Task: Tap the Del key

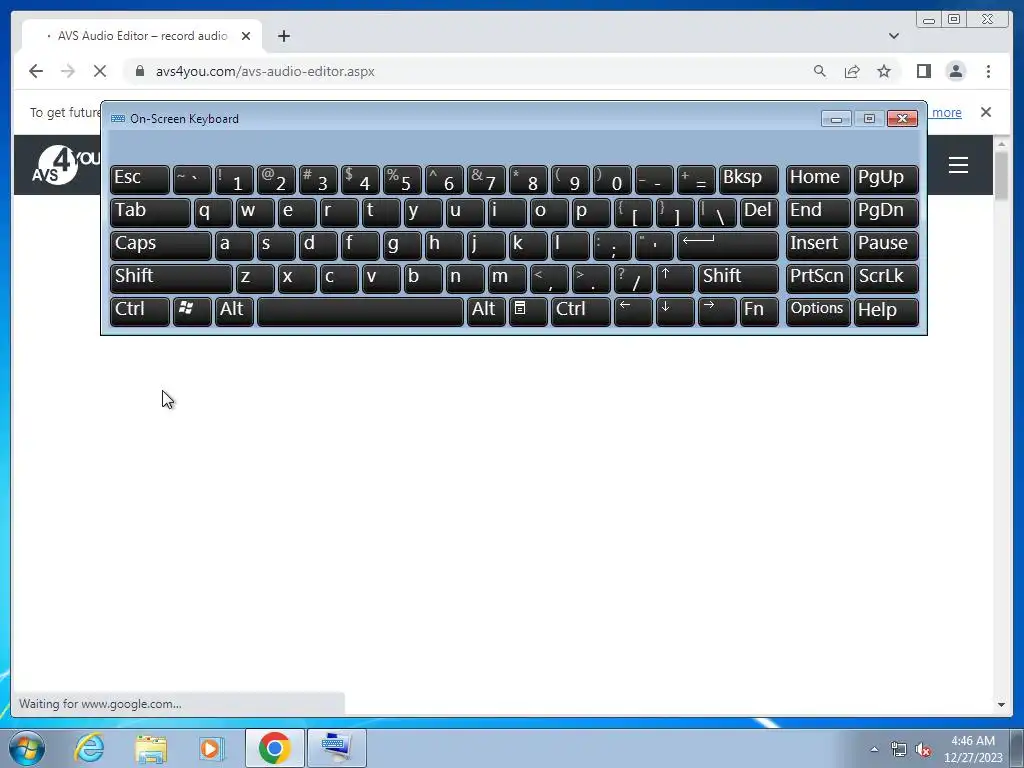Action: coord(759,212)
